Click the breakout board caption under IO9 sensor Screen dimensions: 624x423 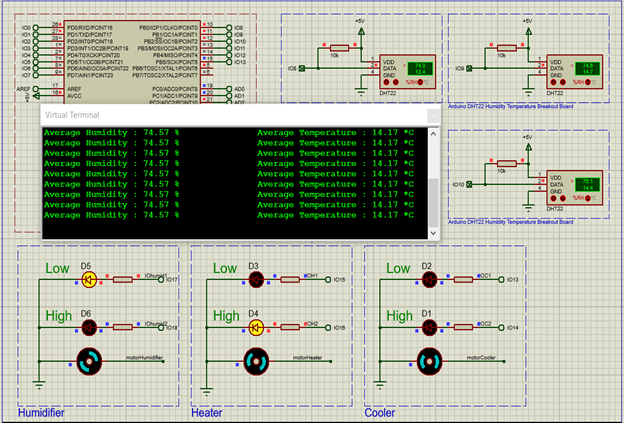point(511,106)
